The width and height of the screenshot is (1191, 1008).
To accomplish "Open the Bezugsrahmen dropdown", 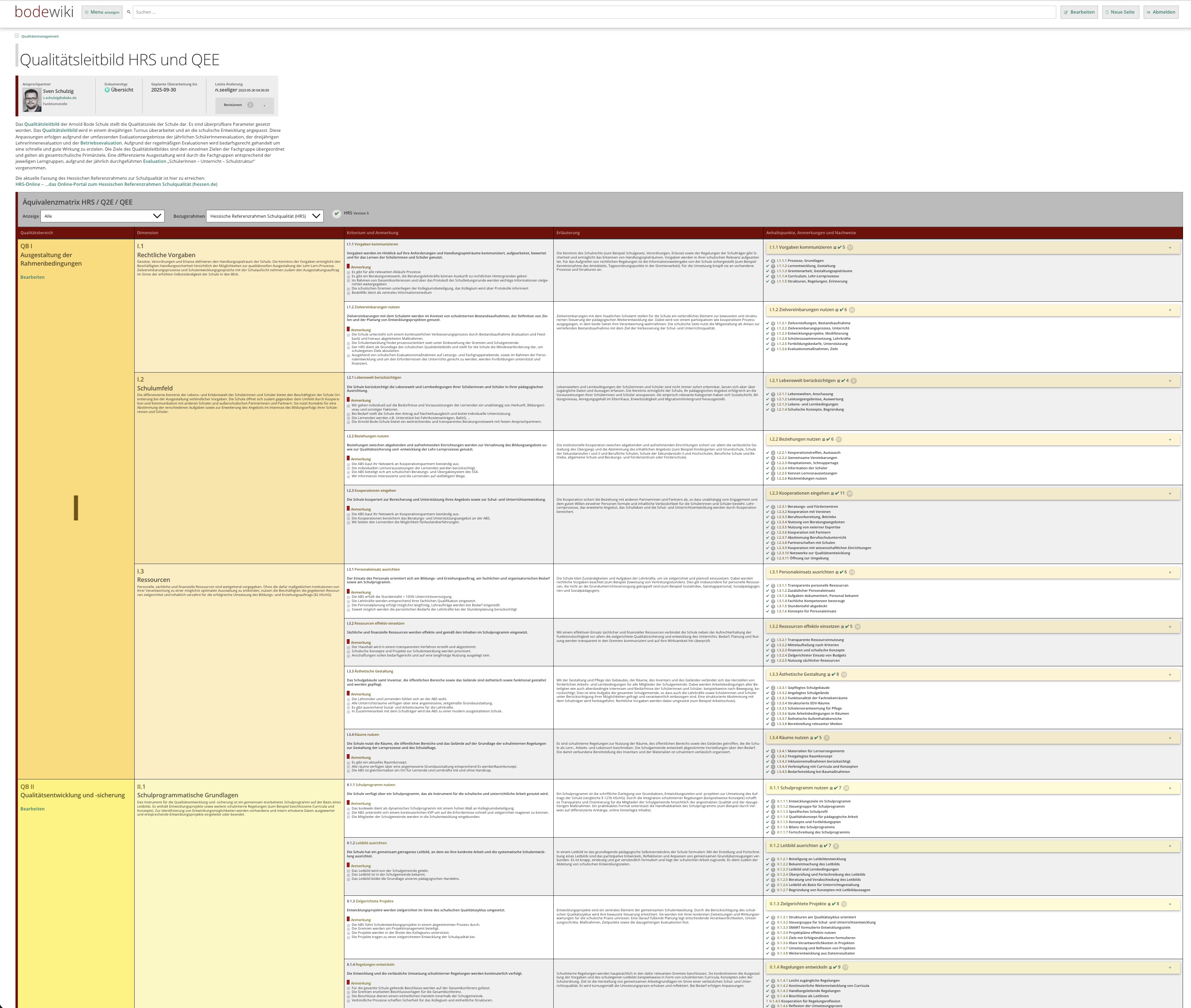I will [x=265, y=216].
